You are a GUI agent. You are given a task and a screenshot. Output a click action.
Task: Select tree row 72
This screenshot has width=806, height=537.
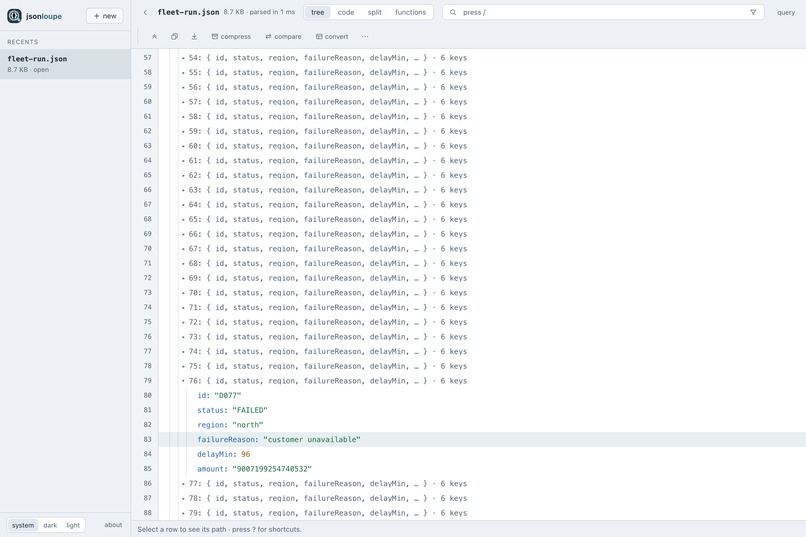[x=482, y=278]
